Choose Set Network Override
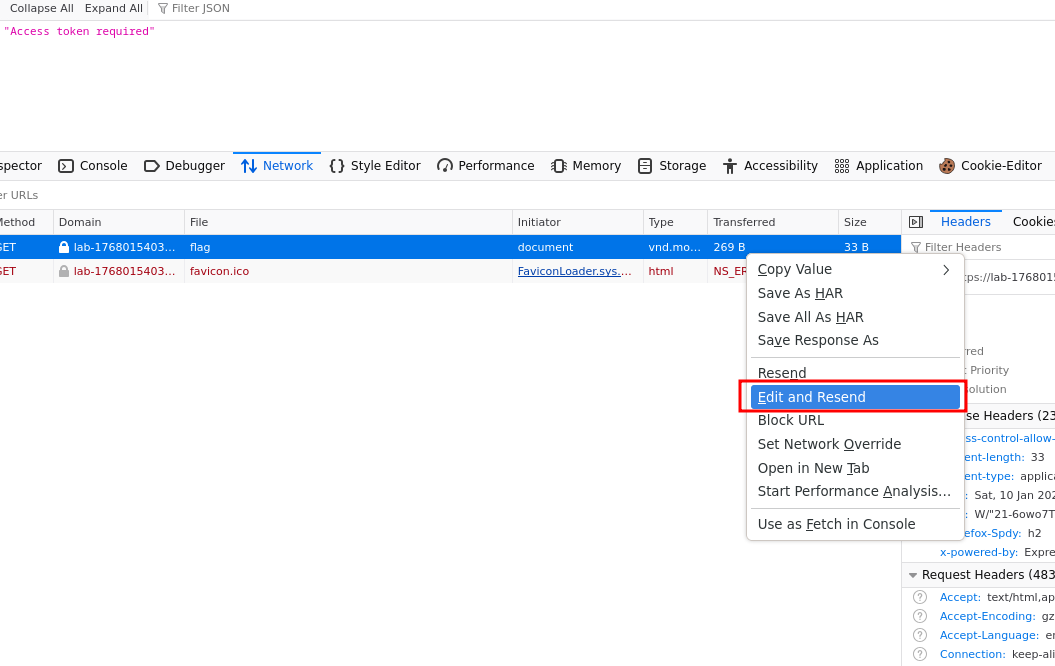Image resolution: width=1055 pixels, height=666 pixels. (855, 444)
